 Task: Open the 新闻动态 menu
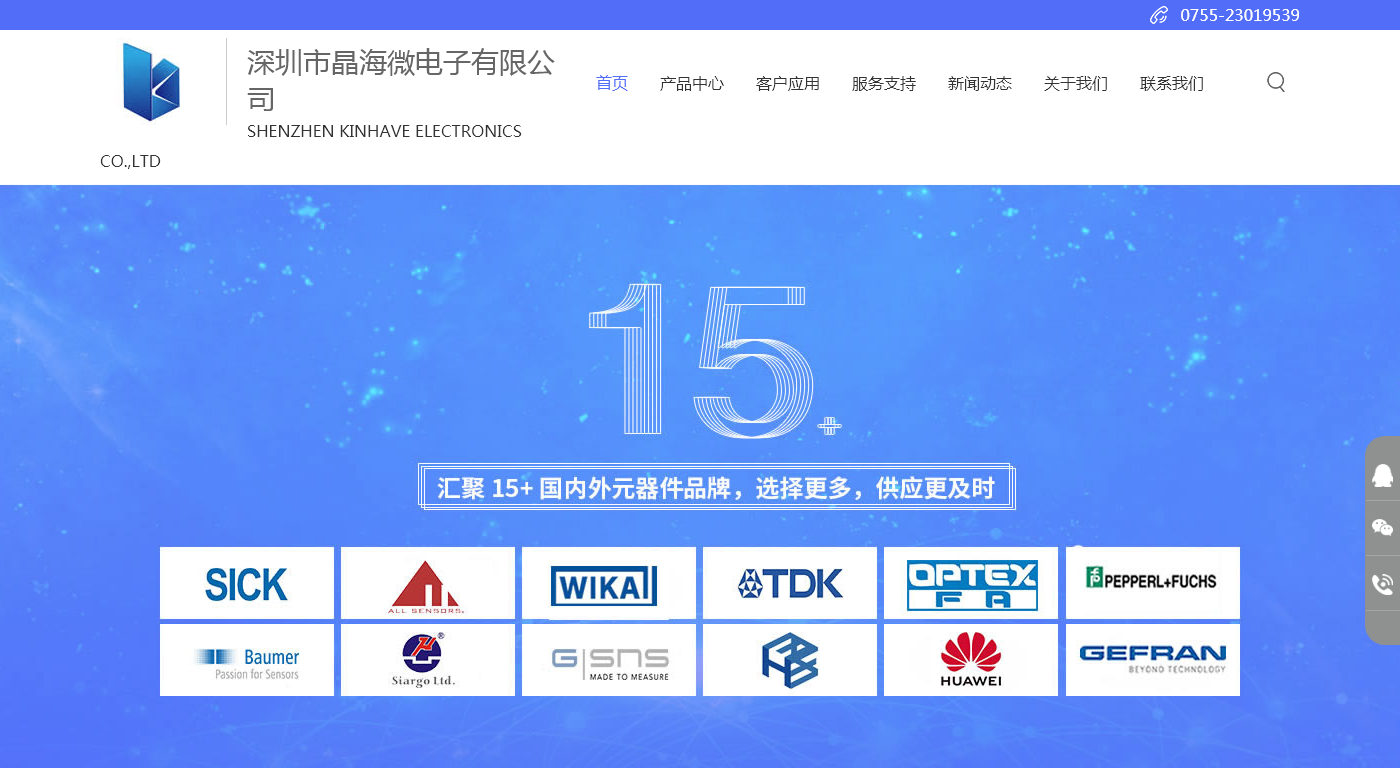(980, 83)
